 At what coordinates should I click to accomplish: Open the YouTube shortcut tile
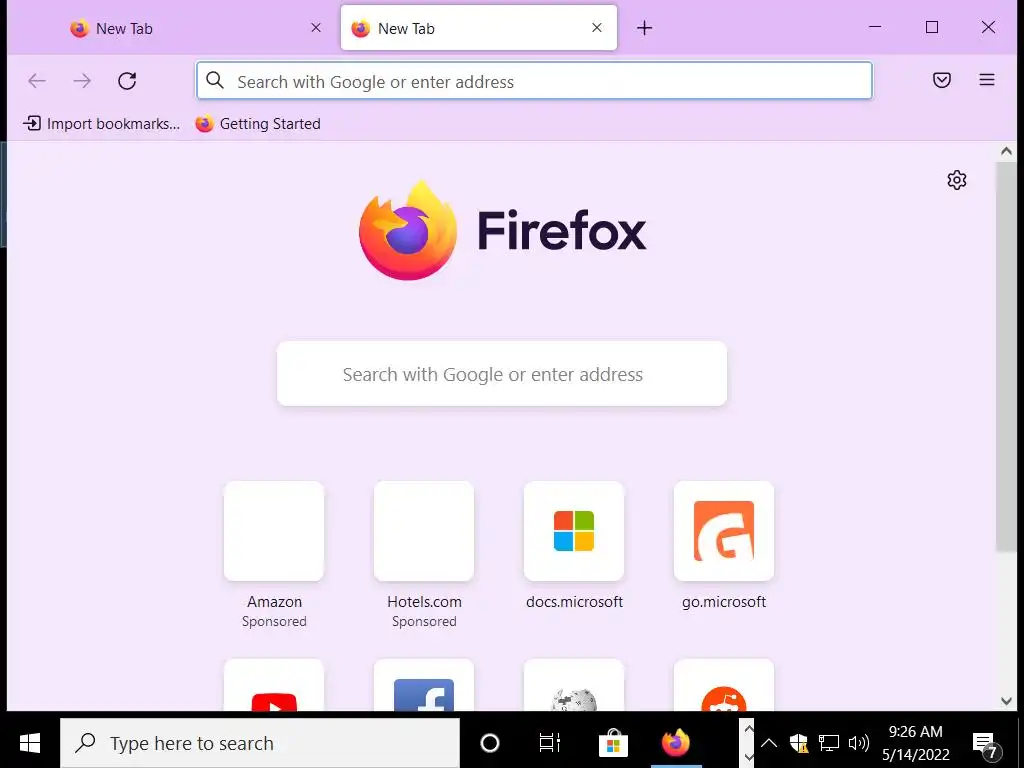coord(274,685)
